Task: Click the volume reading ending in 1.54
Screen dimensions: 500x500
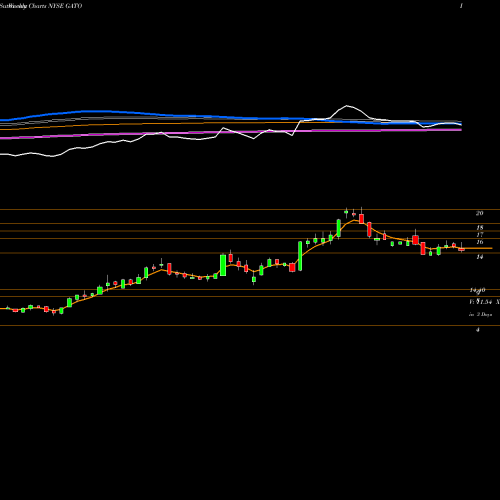Action: pyautogui.click(x=481, y=302)
